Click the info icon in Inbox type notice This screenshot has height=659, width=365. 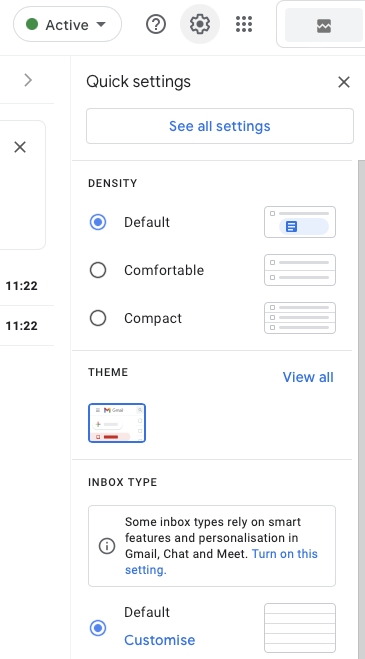(x=107, y=546)
